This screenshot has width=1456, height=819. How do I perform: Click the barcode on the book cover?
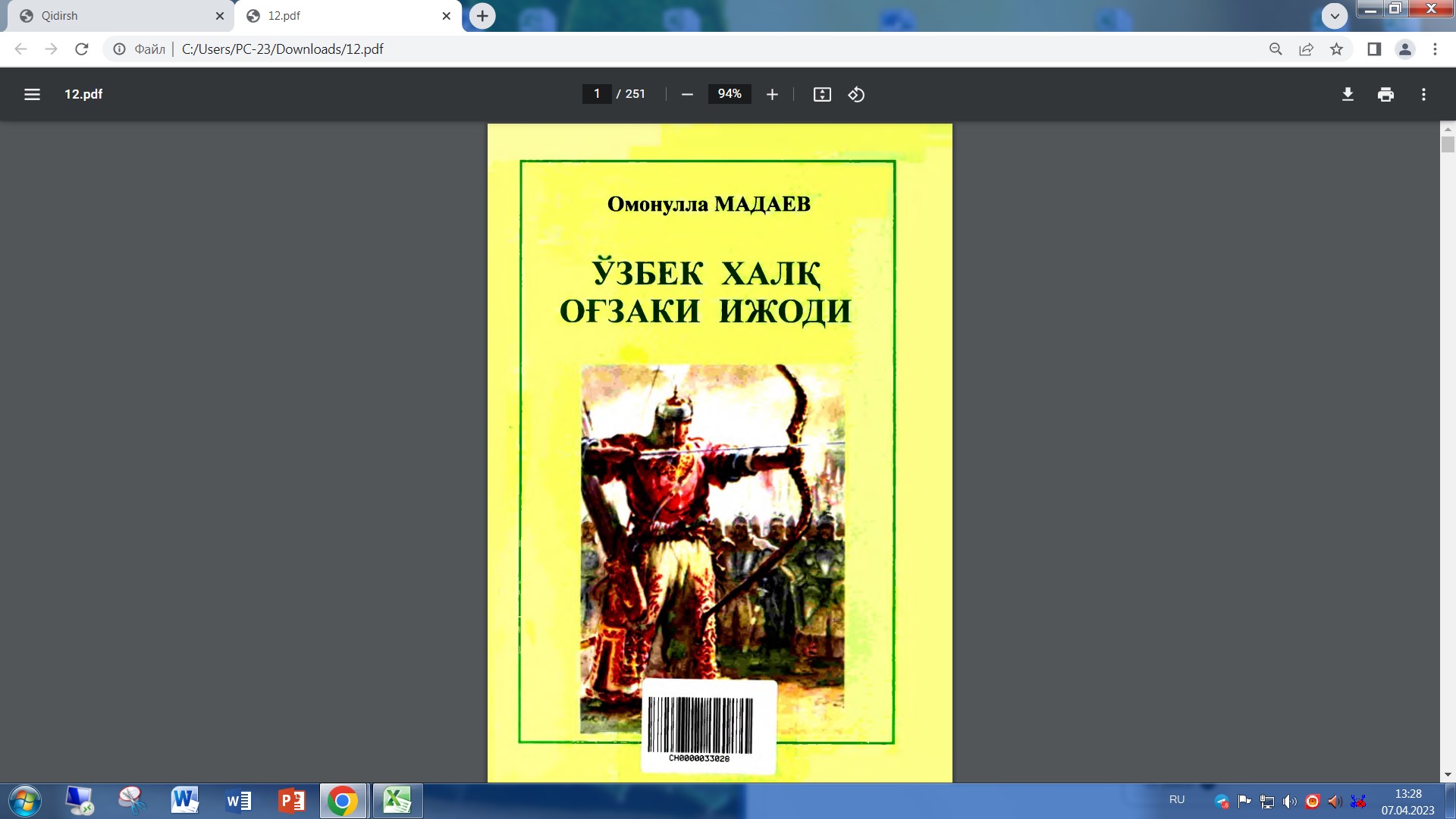700,726
